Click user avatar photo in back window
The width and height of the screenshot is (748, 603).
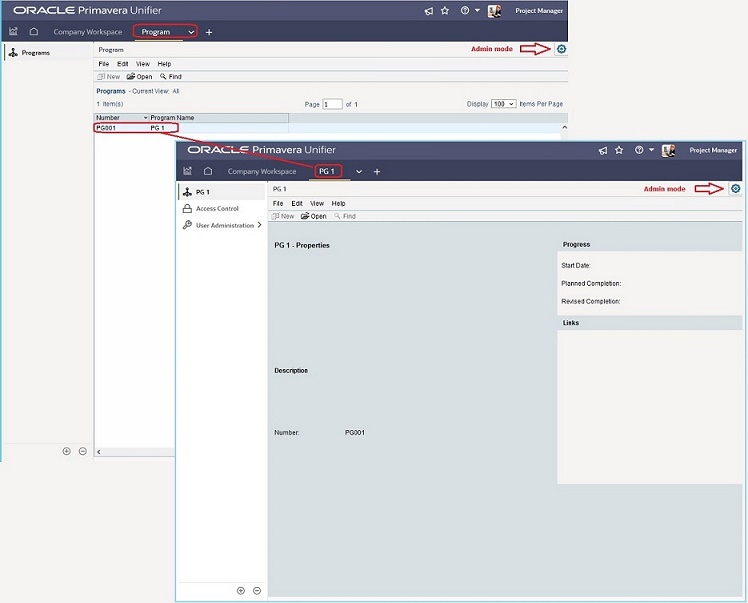(x=494, y=11)
